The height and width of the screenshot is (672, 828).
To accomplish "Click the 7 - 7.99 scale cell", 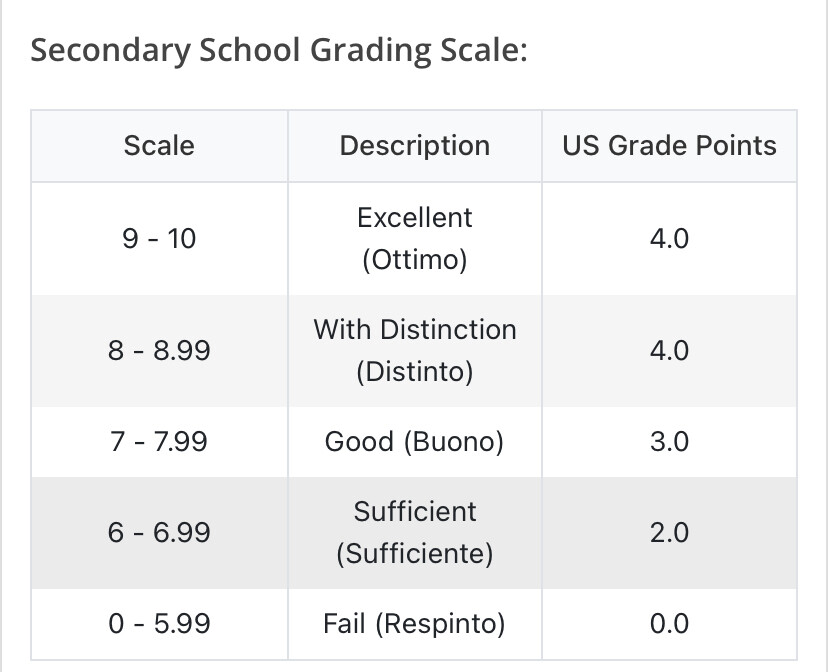I will pos(159,442).
